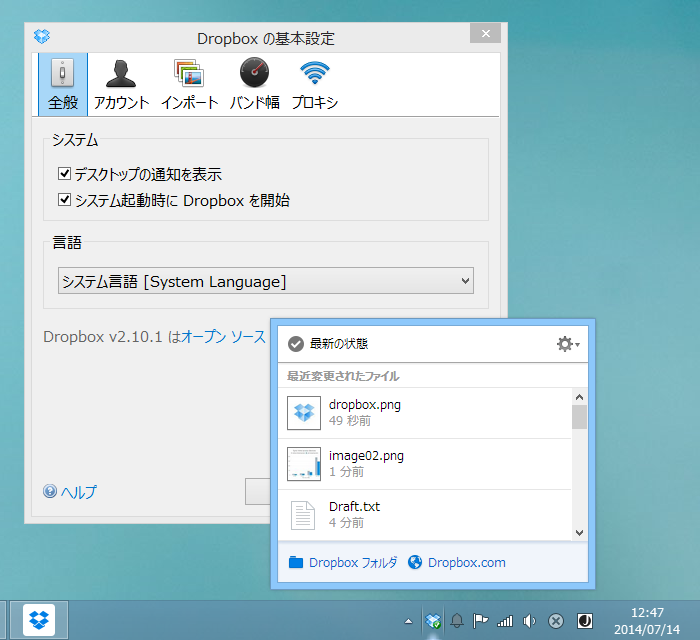The height and width of the screenshot is (640, 700).
Task: Click the 最新の状態 status text
Action: 339,344
